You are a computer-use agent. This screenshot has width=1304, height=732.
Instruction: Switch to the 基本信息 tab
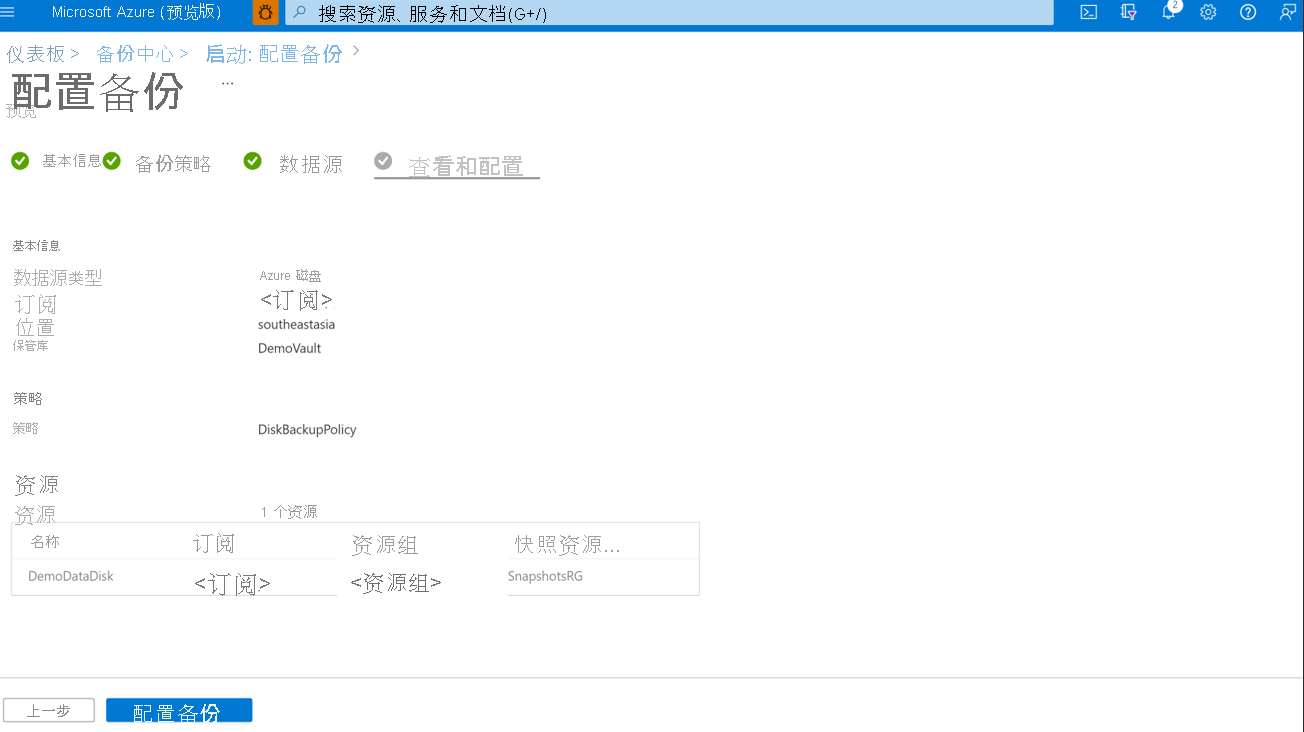pyautogui.click(x=72, y=161)
